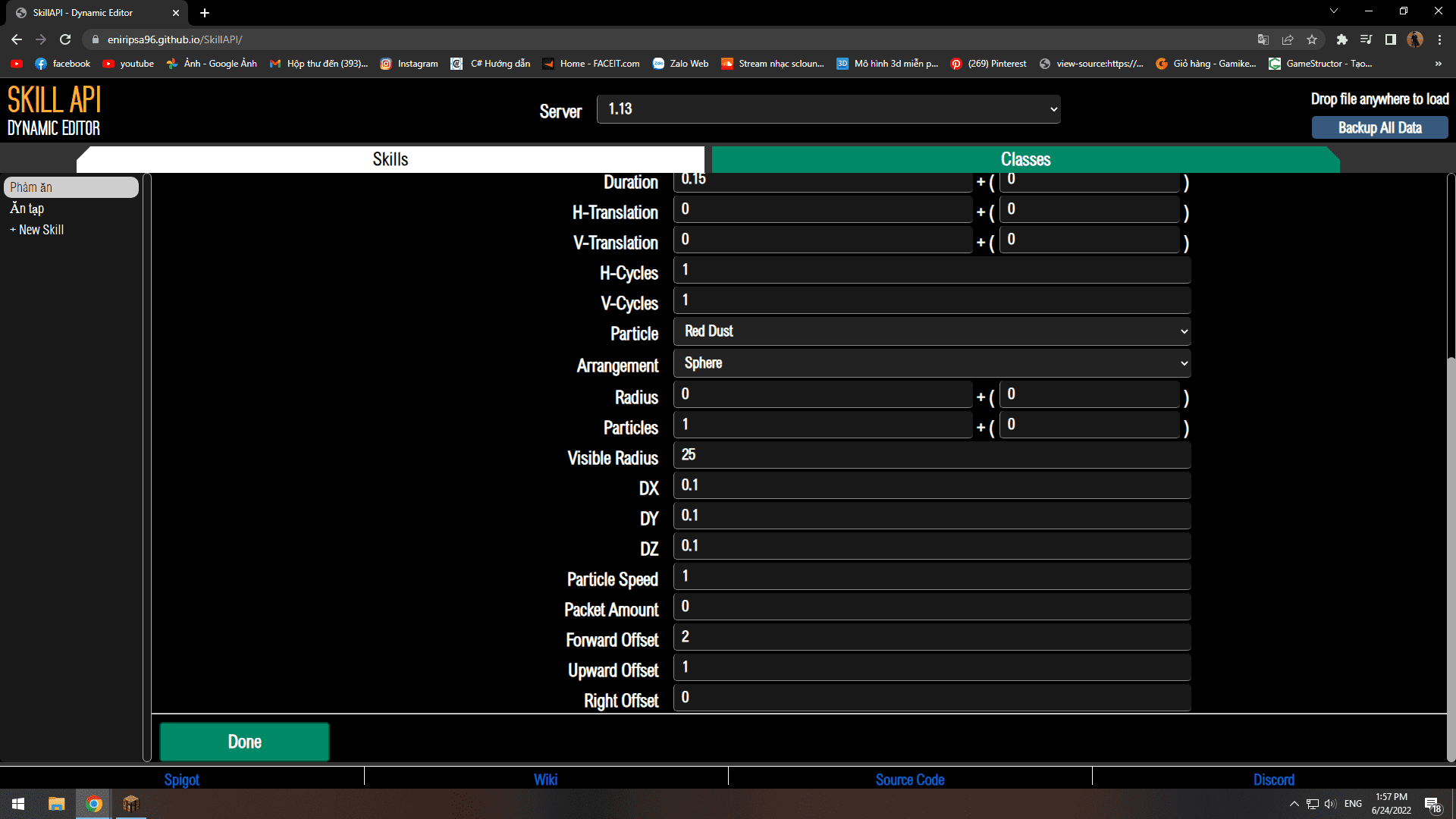Click the green Done button
1456x819 pixels.
(x=244, y=741)
